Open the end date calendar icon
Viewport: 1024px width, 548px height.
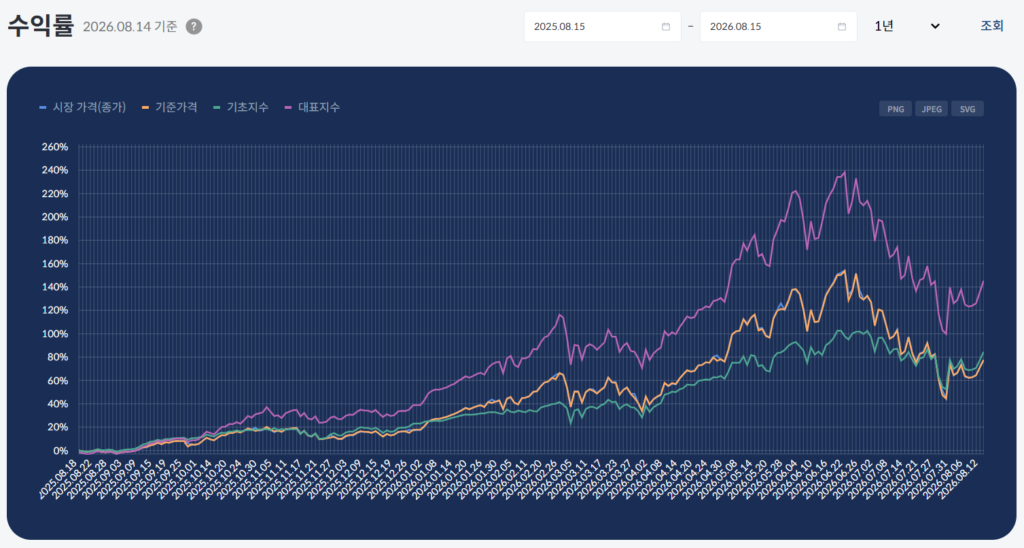842,27
